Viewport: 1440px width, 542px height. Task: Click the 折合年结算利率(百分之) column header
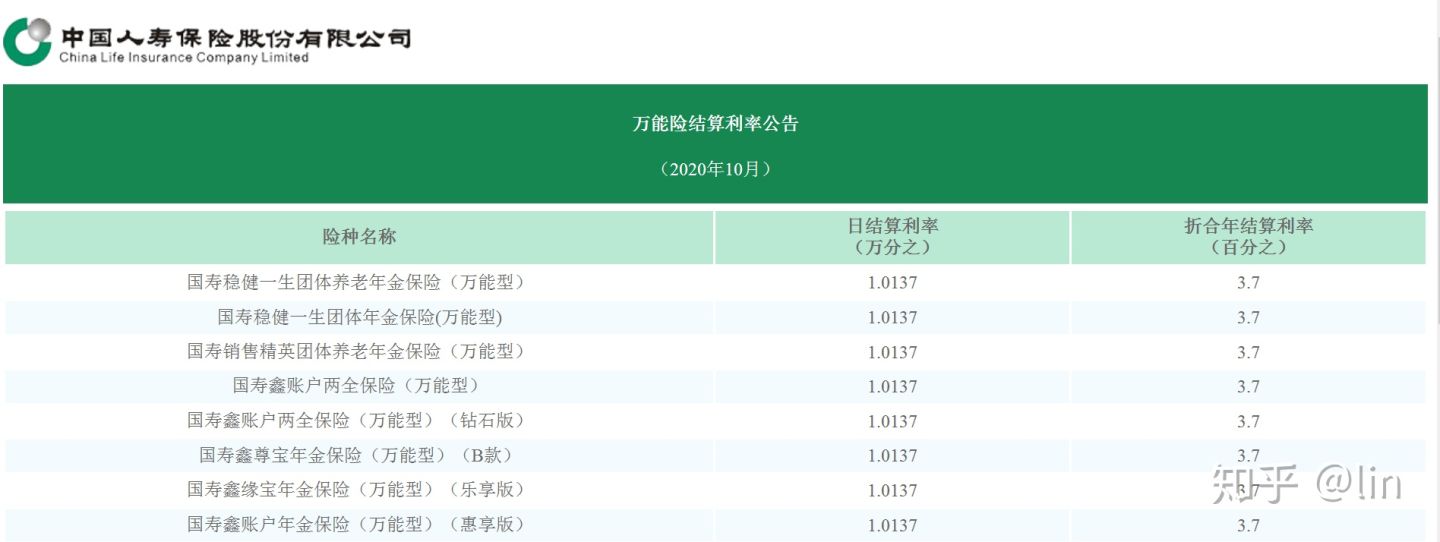(x=1248, y=237)
